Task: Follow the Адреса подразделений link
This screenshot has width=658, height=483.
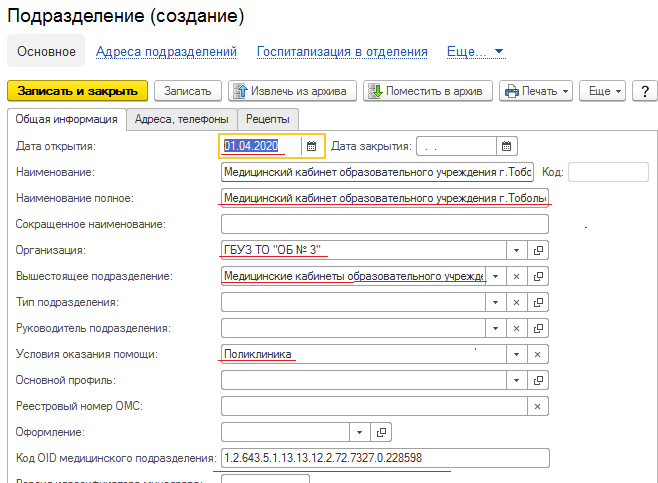Action: (166, 51)
